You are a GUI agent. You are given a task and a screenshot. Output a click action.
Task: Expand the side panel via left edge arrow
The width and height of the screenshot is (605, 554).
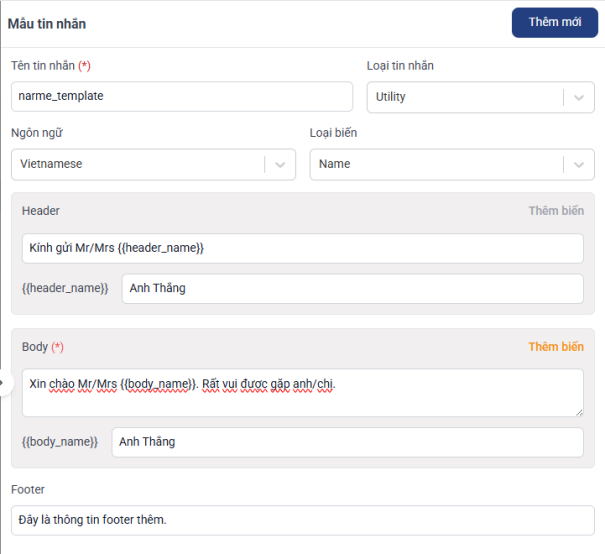point(4,383)
